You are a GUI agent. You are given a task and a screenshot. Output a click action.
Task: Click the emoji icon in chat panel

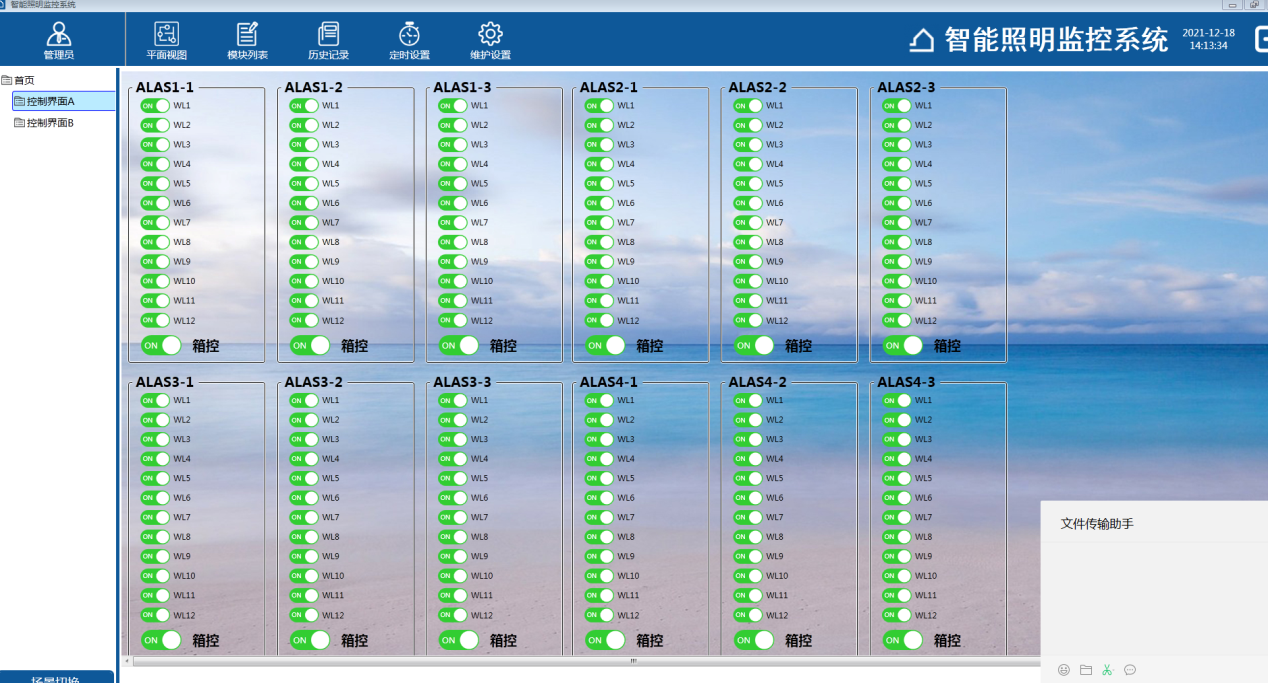(1064, 670)
